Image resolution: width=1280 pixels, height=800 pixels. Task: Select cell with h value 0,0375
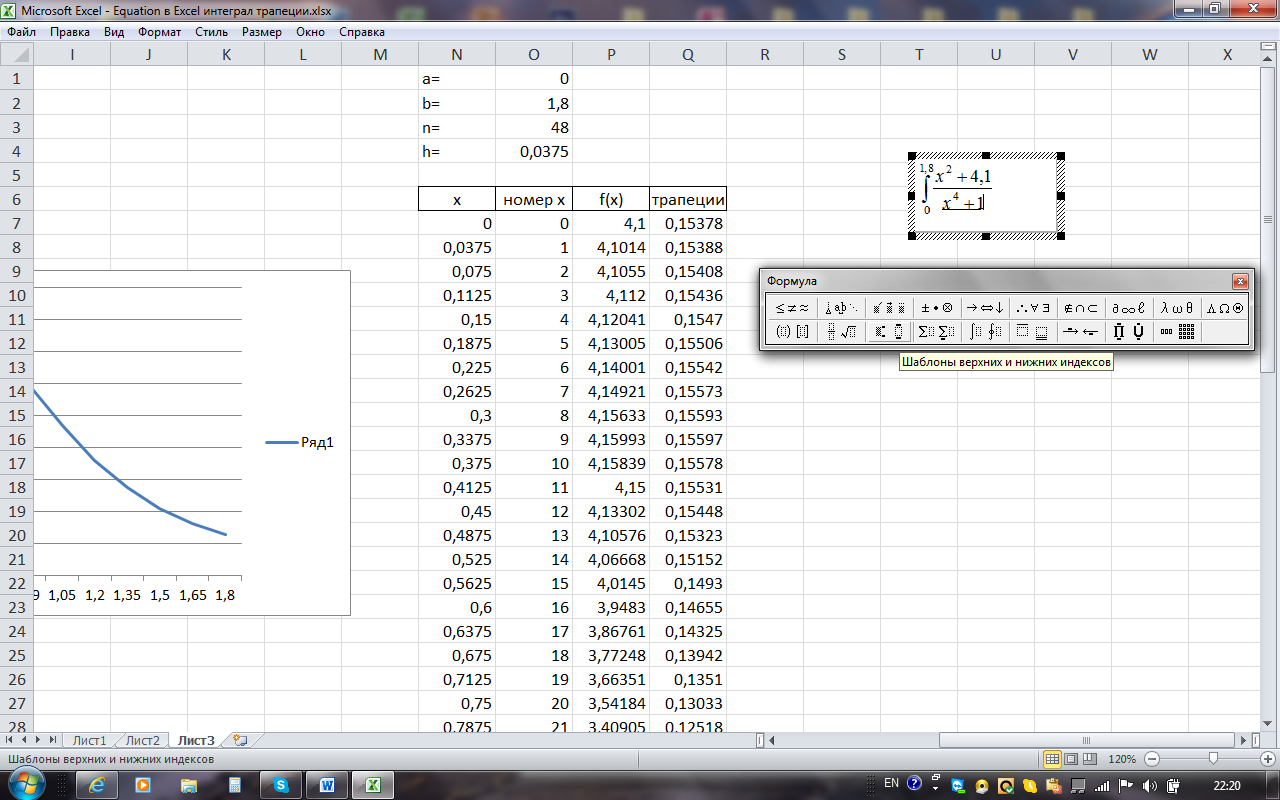pyautogui.click(x=534, y=151)
